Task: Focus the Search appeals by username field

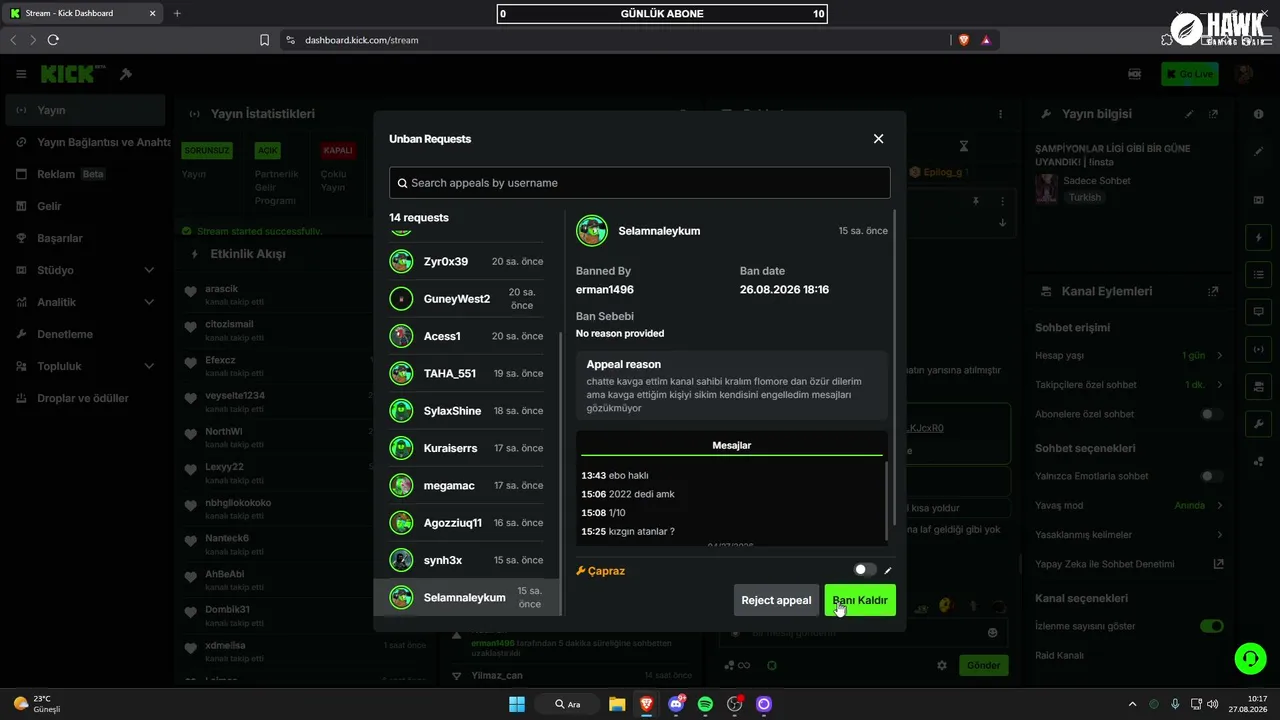Action: (x=640, y=183)
